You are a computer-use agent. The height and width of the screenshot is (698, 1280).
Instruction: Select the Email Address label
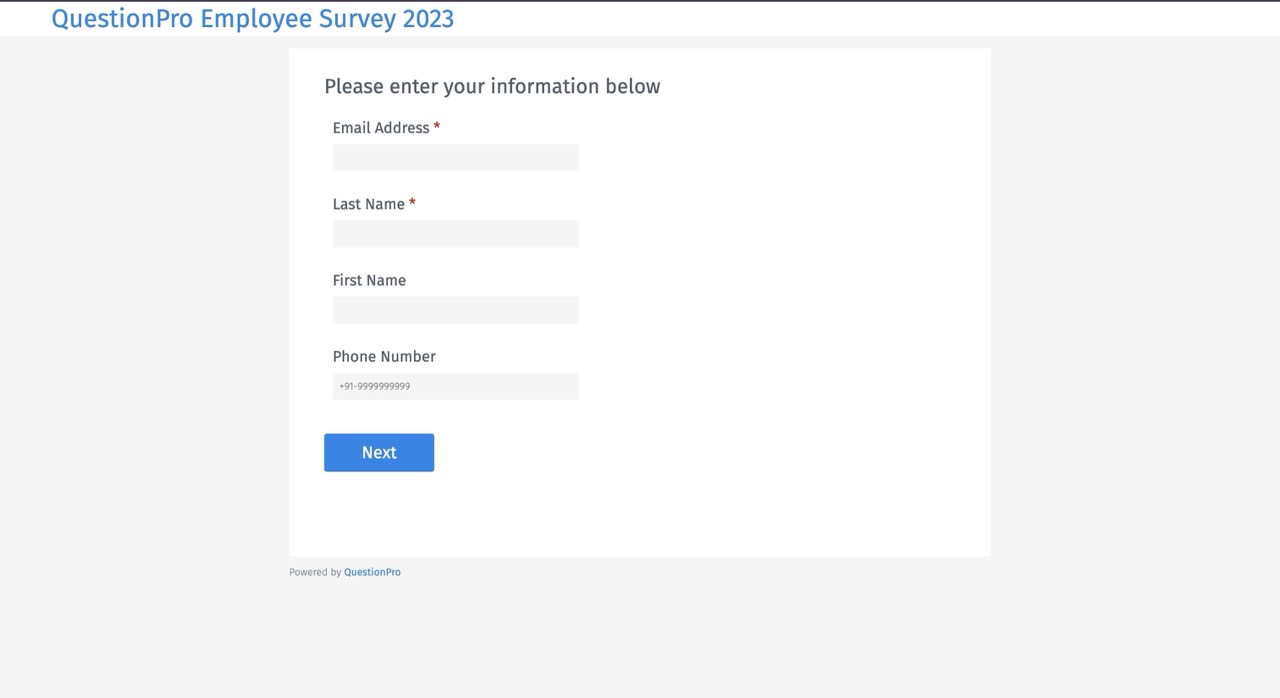378,127
